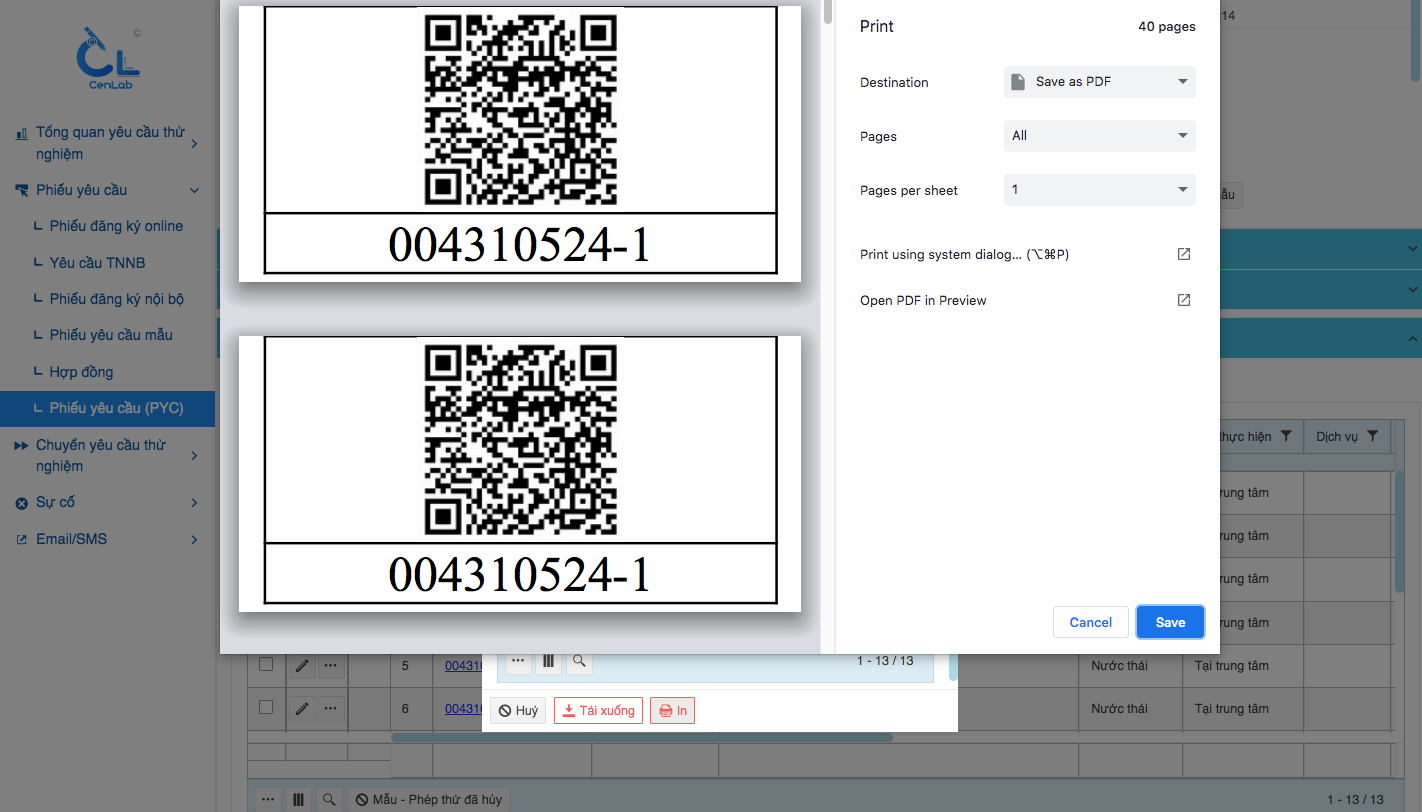The width and height of the screenshot is (1422, 812).
Task: Expand Chuyển yêu cầu thử nghiệm chevron
Action: (x=194, y=456)
